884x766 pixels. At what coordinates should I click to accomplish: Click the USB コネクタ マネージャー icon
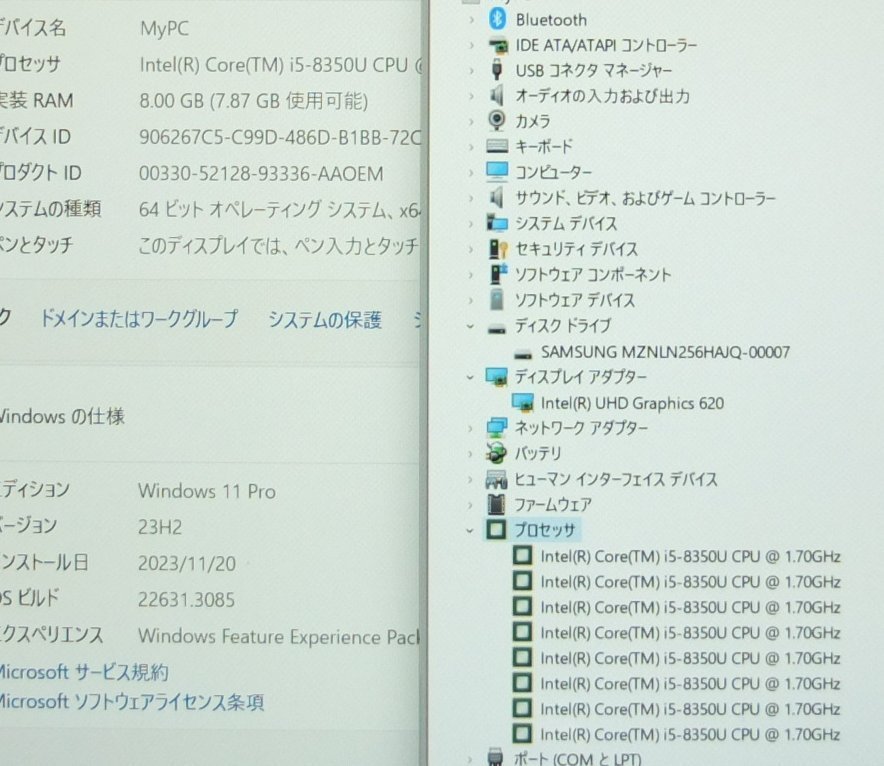pyautogui.click(x=497, y=70)
